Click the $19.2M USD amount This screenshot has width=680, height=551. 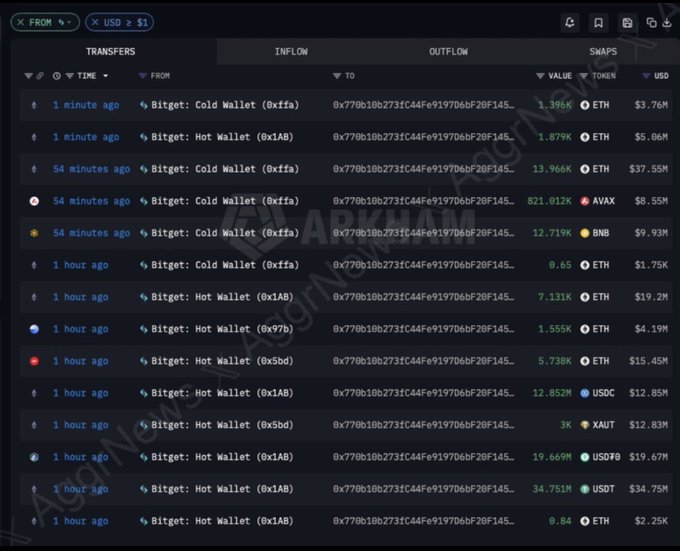tap(651, 297)
